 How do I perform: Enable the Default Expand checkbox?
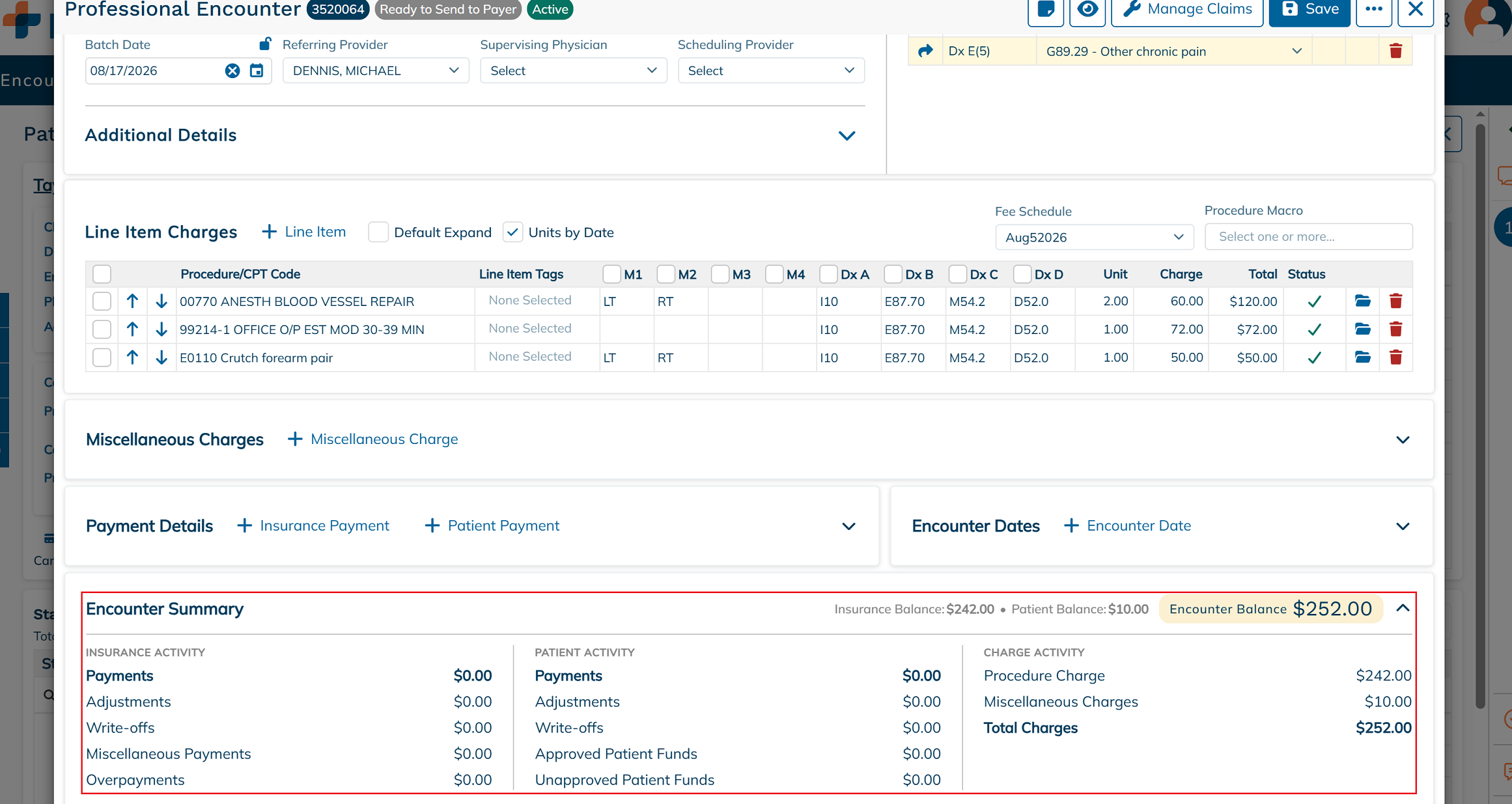(378, 232)
